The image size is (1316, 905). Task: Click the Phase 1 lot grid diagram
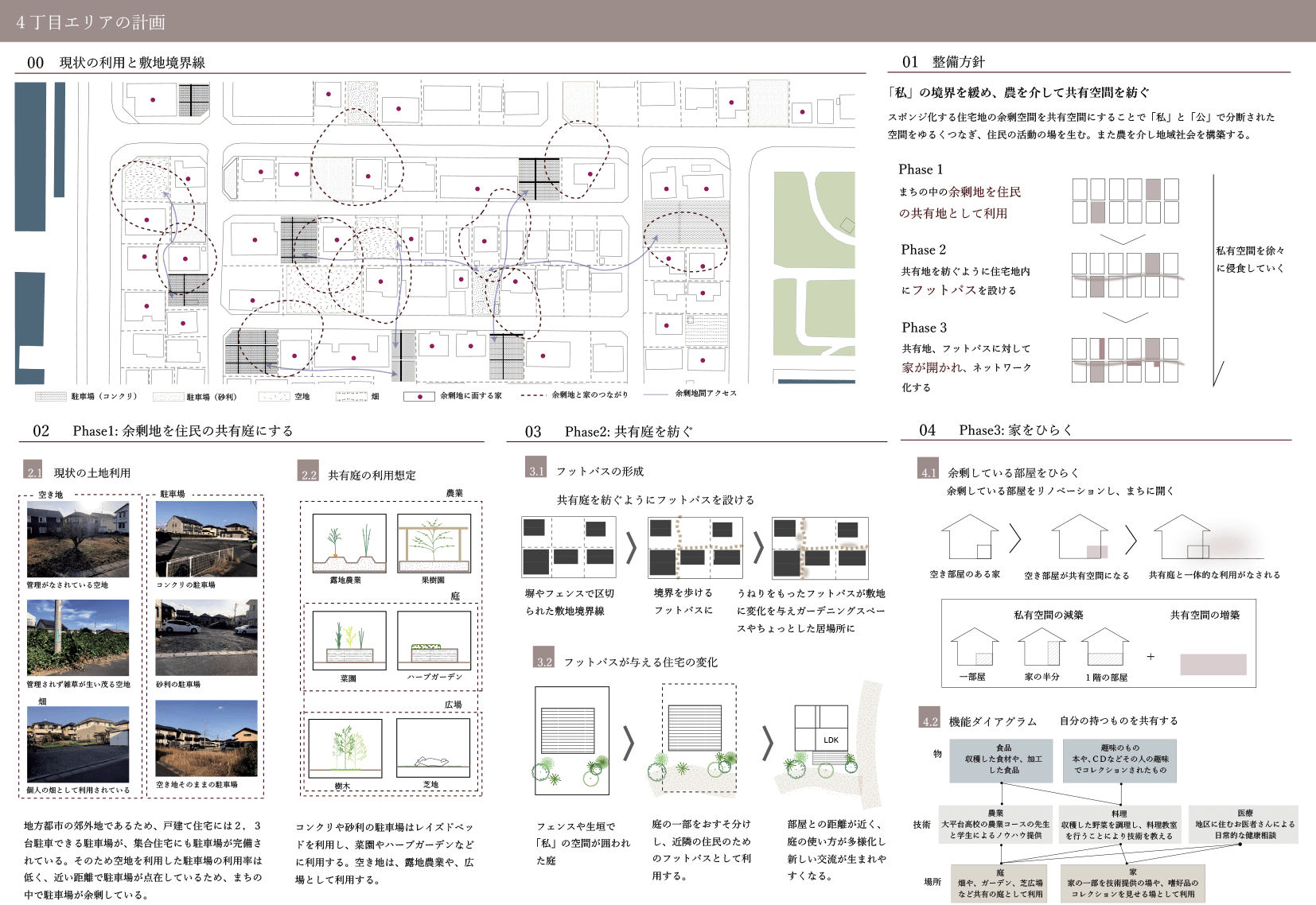tap(1125, 200)
